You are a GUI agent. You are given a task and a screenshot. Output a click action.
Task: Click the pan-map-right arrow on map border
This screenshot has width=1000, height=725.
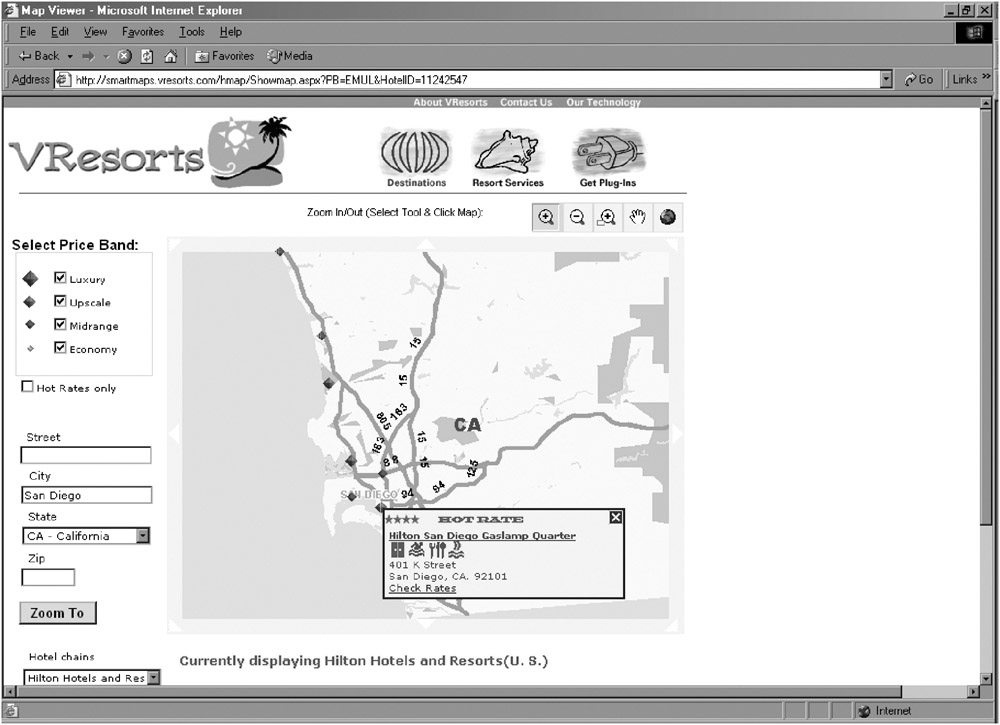[x=677, y=434]
